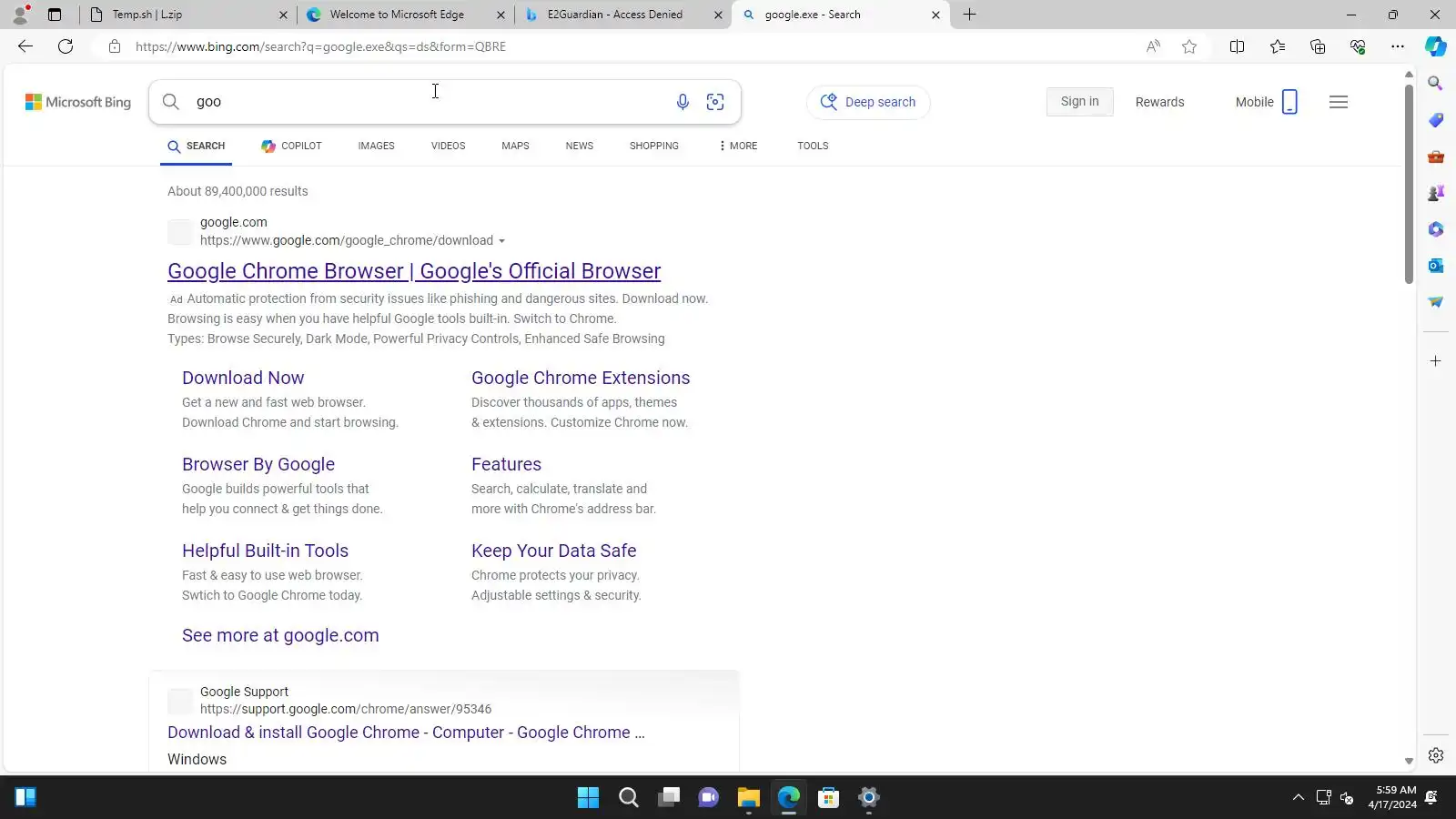Screen dimensions: 1456x819
Task: Open the NEWS search tab
Action: (x=580, y=146)
